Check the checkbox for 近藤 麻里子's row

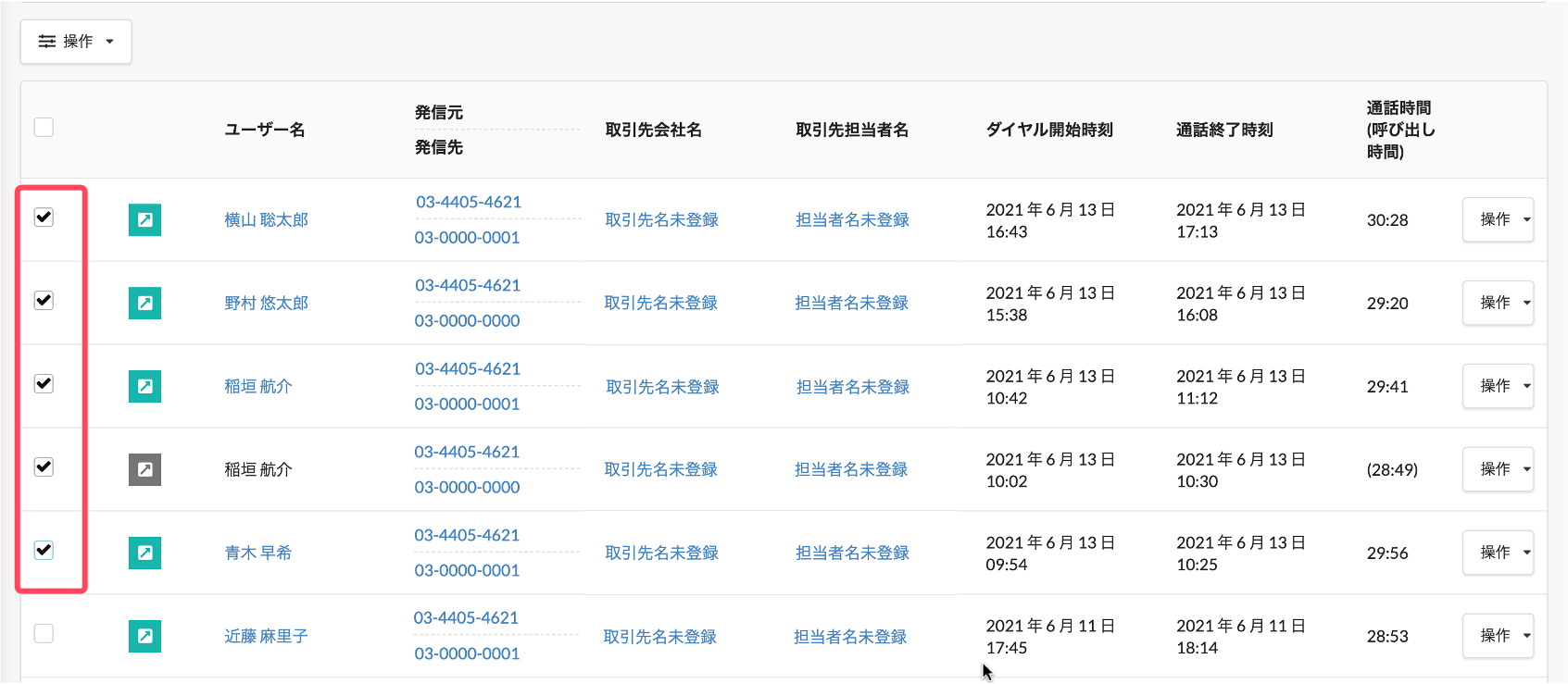click(x=44, y=633)
